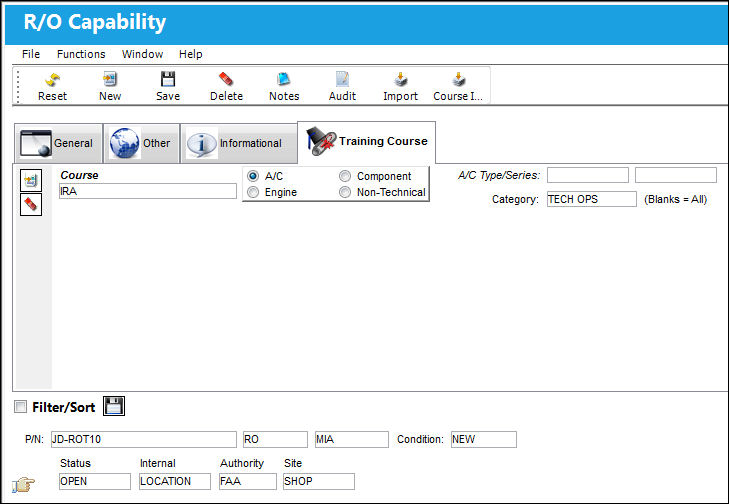Screen dimensions: 729x504
Task: Click the Status field showing OPEN
Action: click(x=95, y=481)
